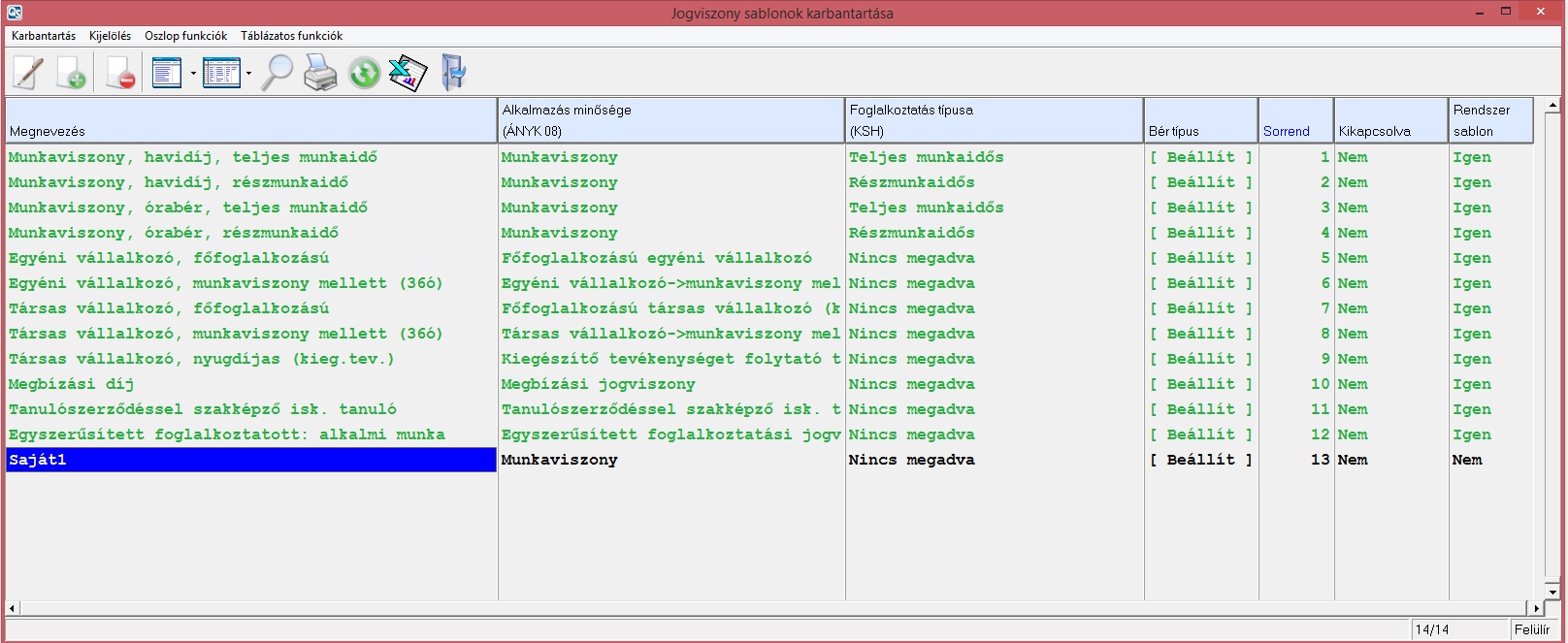Exit via the door icon
This screenshot has width=1568, height=643.
click(x=453, y=73)
